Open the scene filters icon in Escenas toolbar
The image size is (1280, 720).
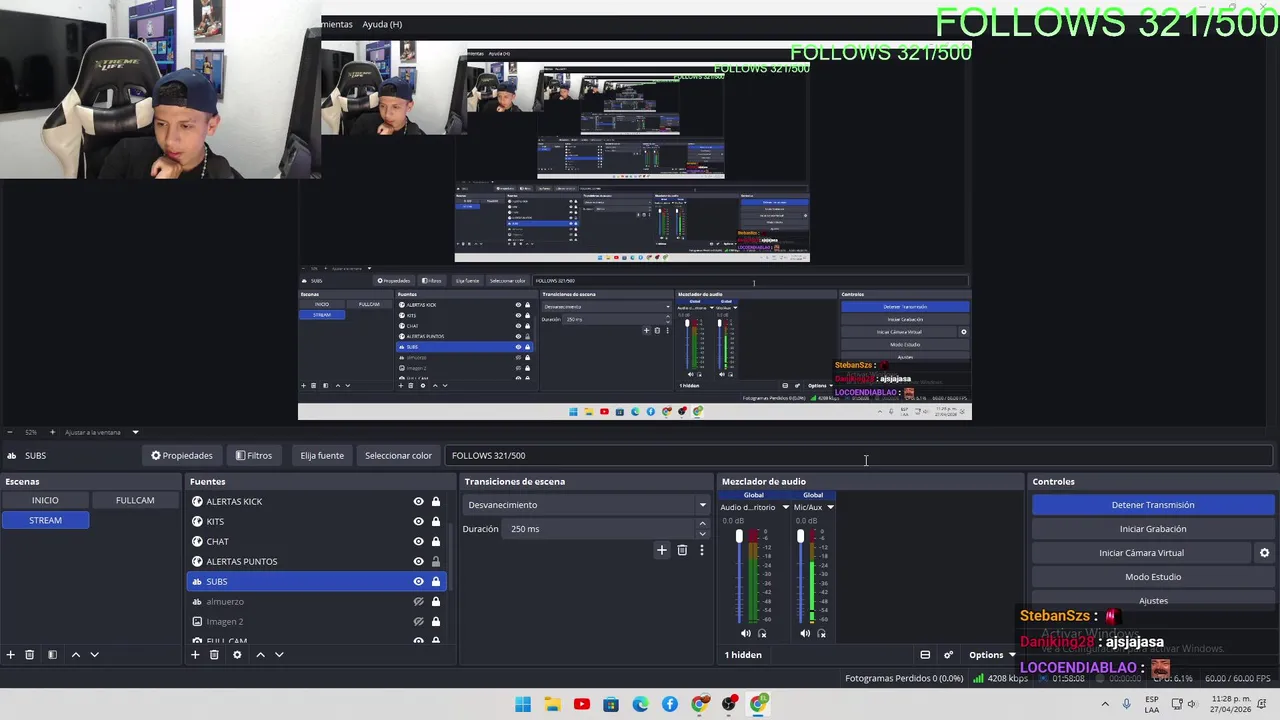pos(52,655)
